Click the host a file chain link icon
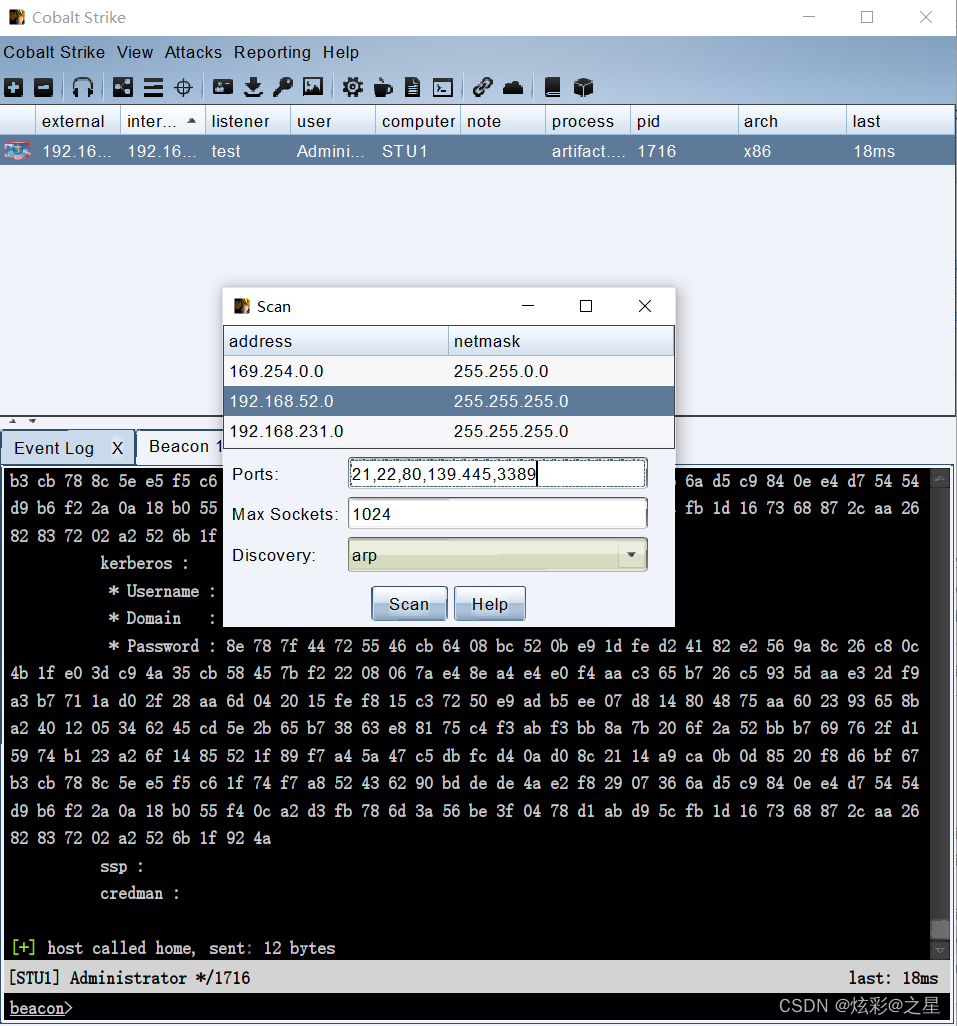 (x=483, y=87)
